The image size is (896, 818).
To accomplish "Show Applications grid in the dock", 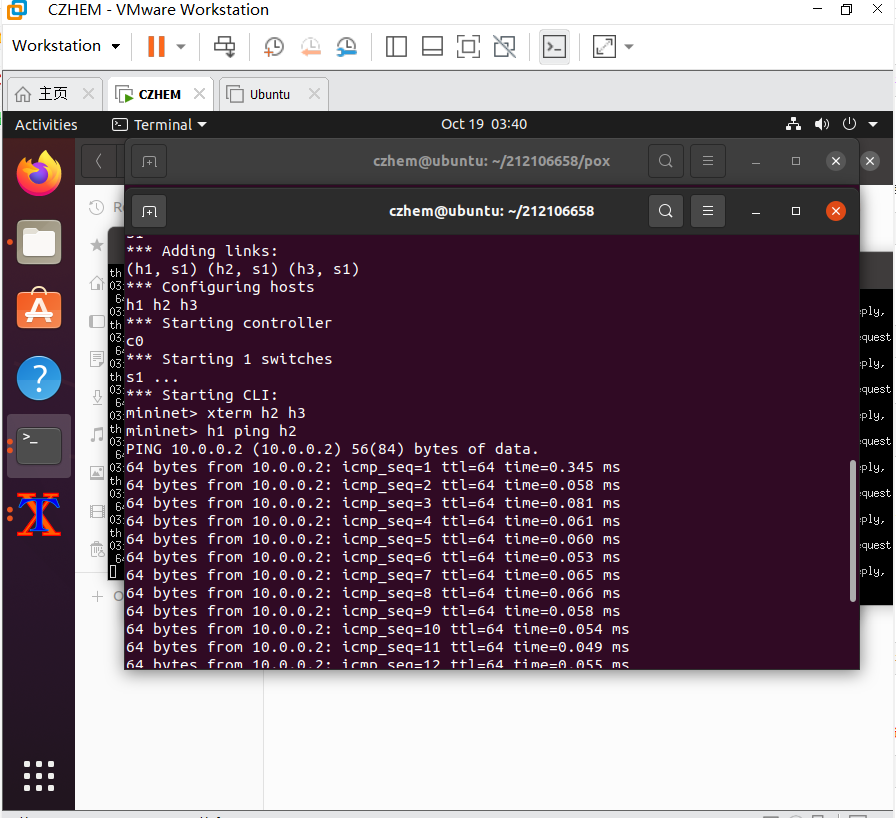I will 39,776.
